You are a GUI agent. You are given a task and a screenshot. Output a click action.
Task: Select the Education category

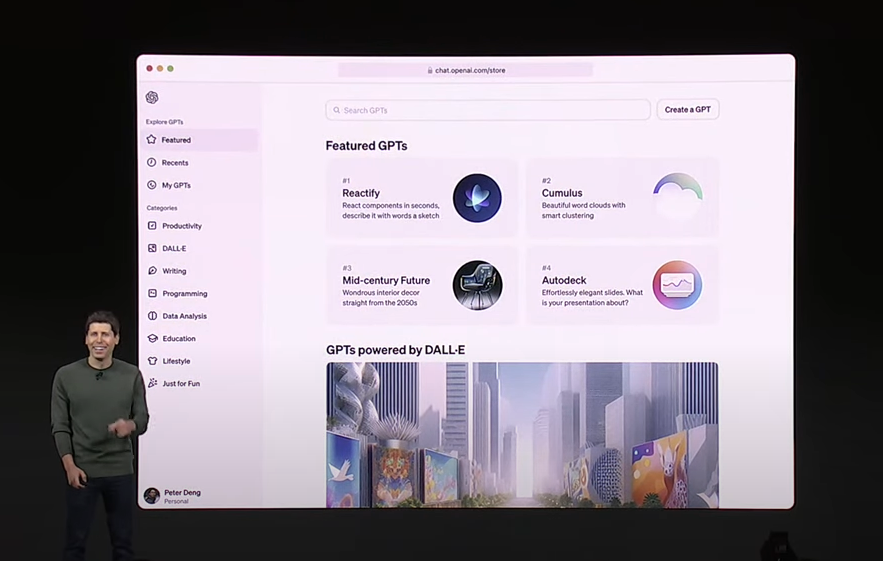(x=178, y=339)
